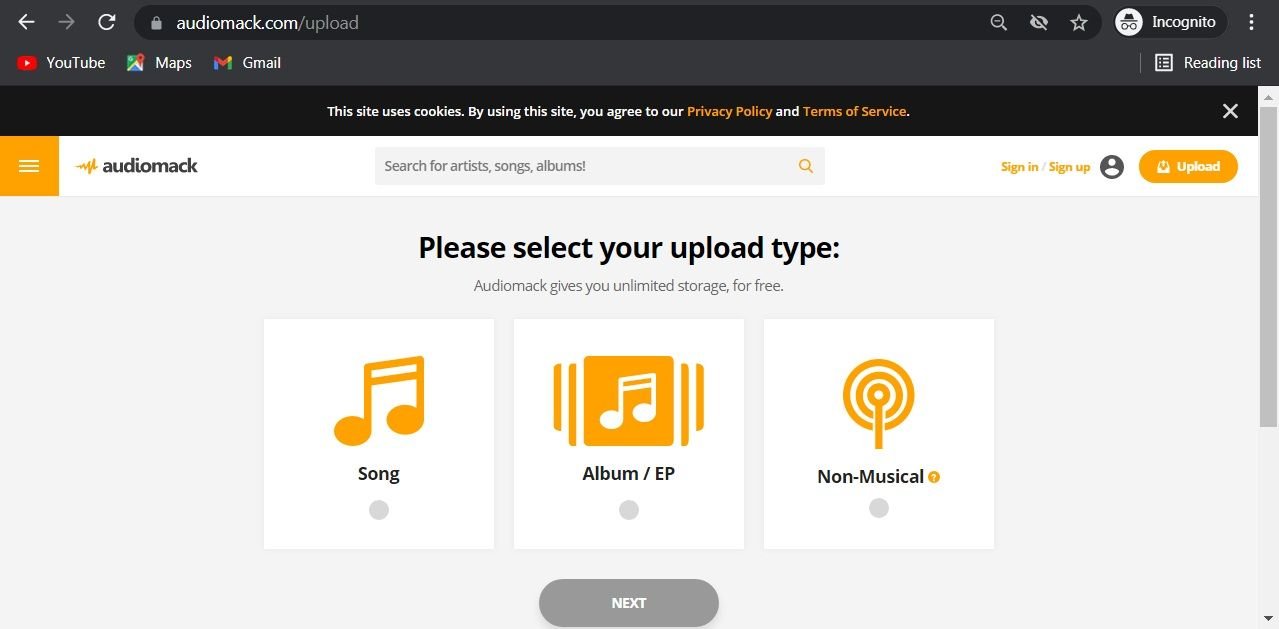
Task: Select the Album / EP radio button
Action: pos(629,510)
